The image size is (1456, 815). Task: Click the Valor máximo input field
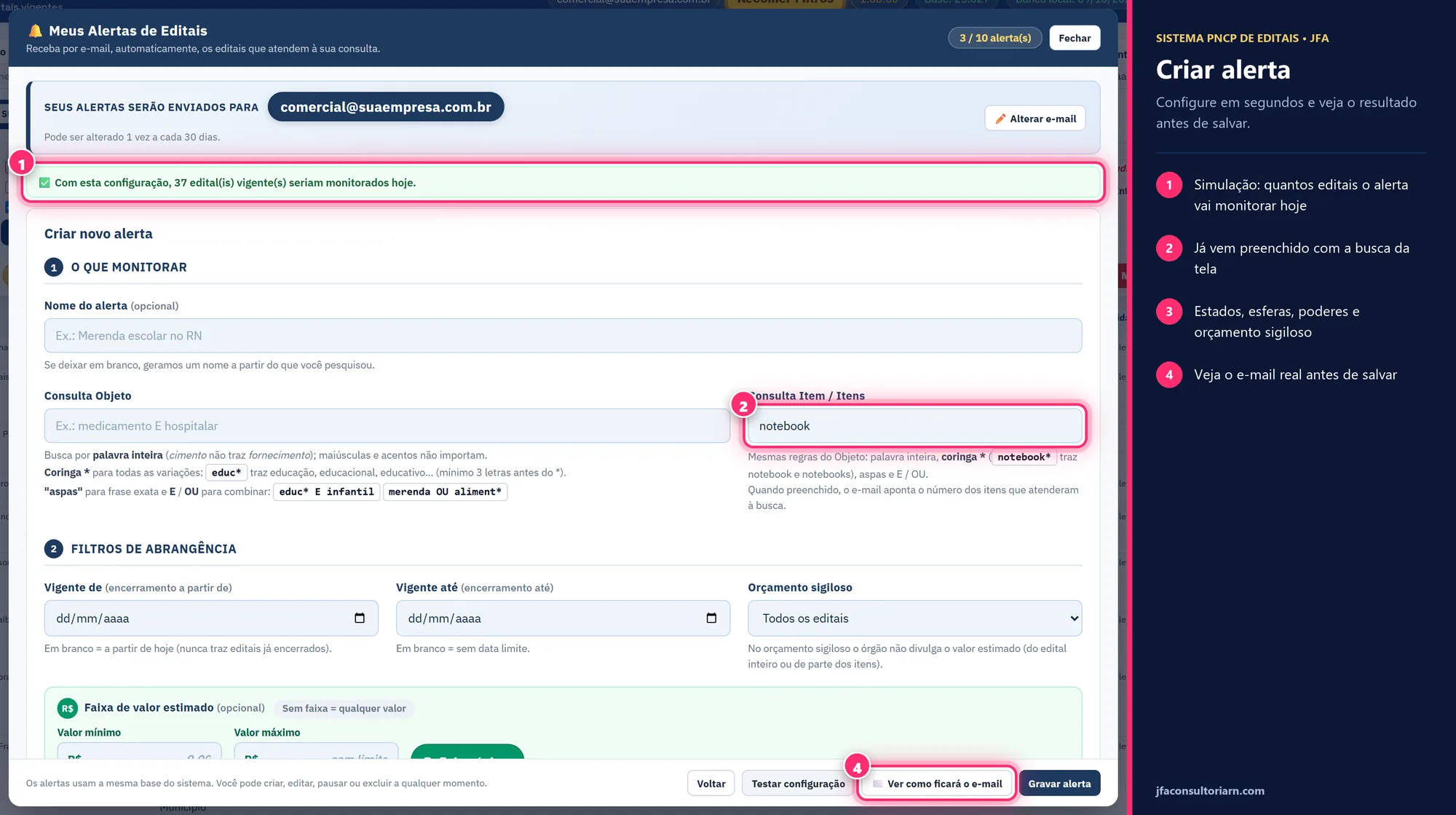(316, 751)
